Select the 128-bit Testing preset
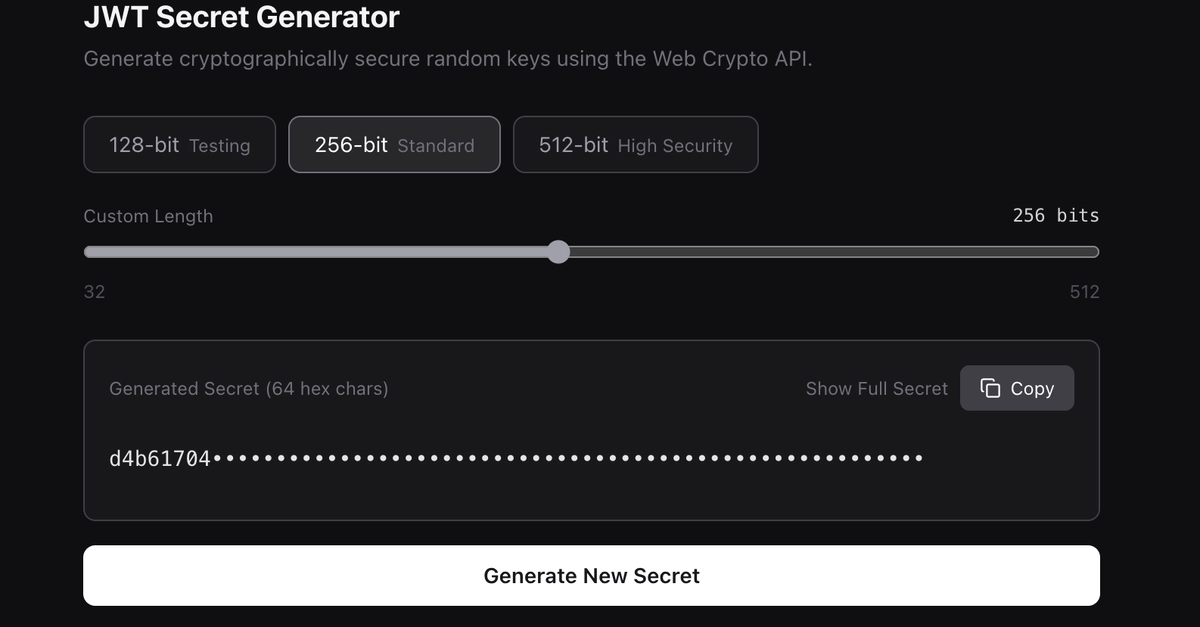The width and height of the screenshot is (1200, 627). click(179, 145)
